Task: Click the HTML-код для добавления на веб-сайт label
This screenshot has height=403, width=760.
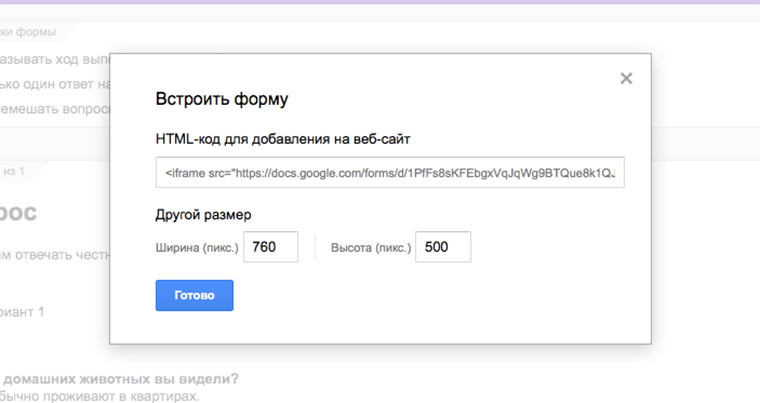Action: (283, 139)
